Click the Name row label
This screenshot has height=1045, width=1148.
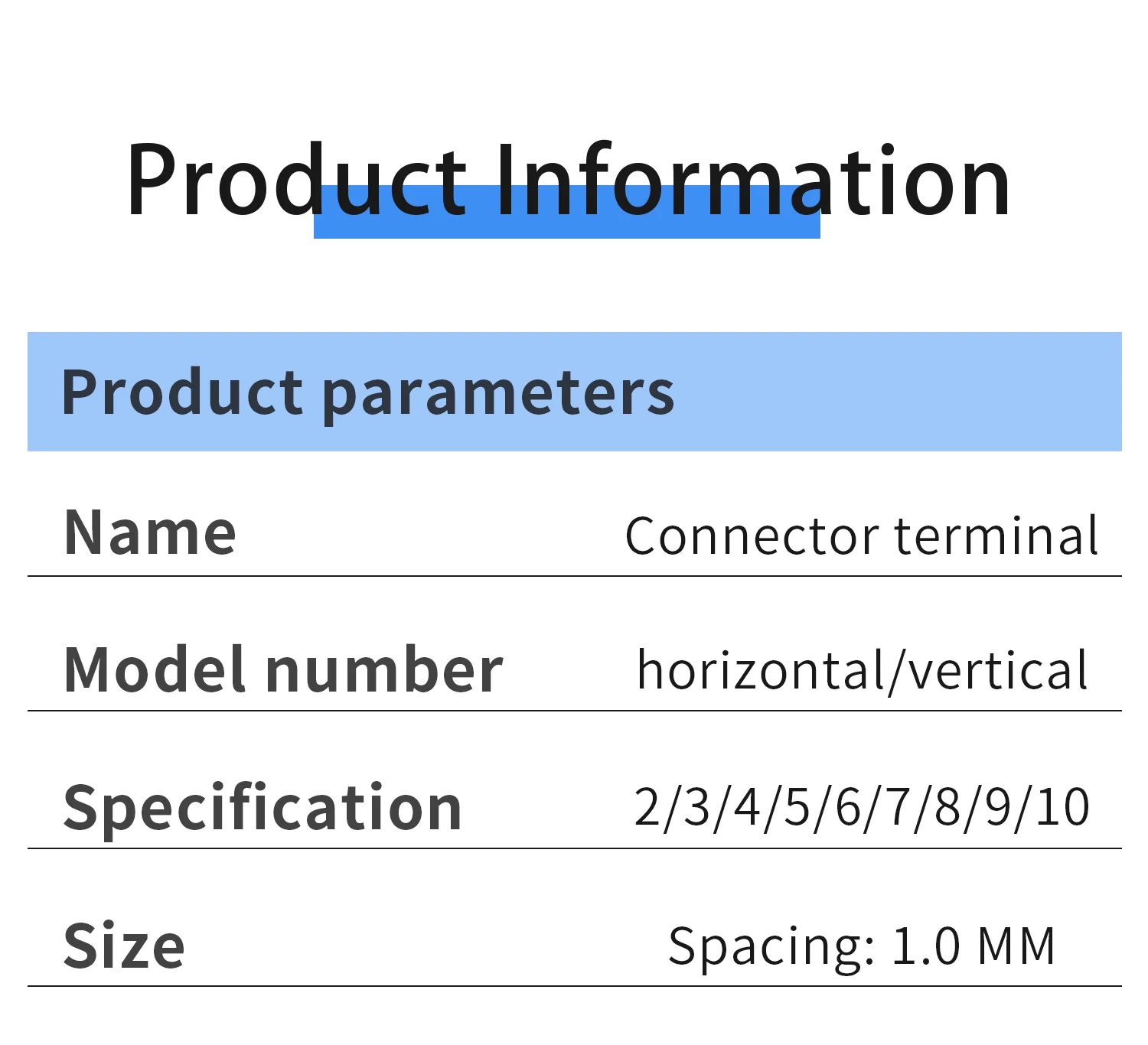tap(150, 532)
